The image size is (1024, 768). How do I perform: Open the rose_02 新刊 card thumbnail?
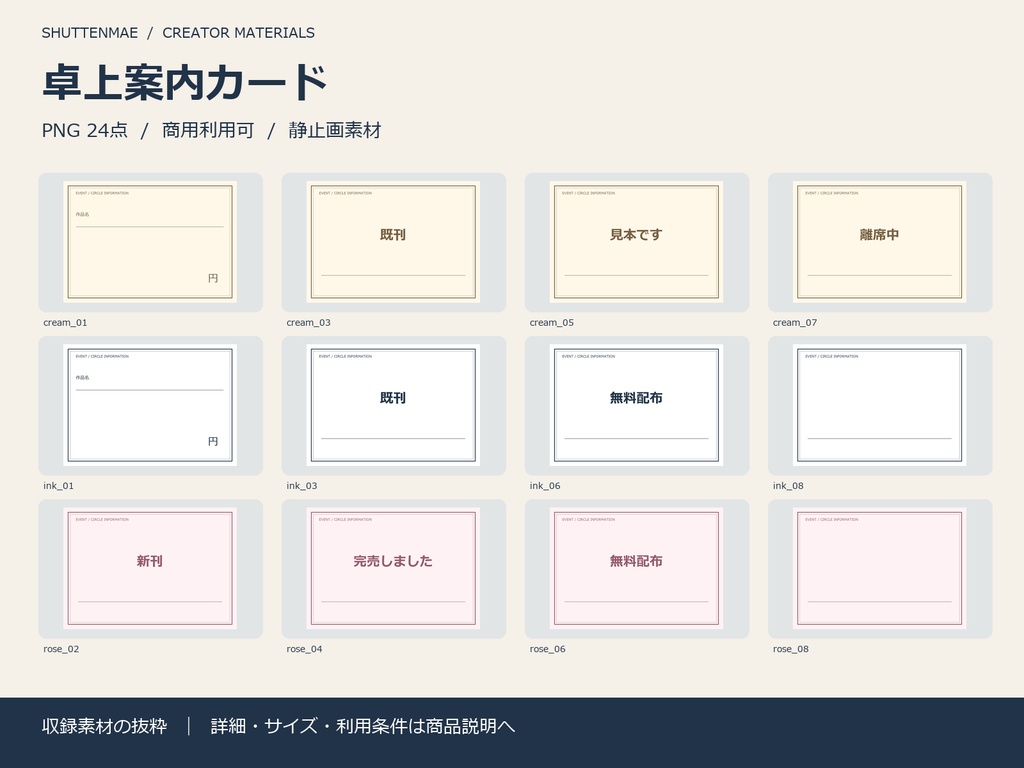(x=150, y=569)
